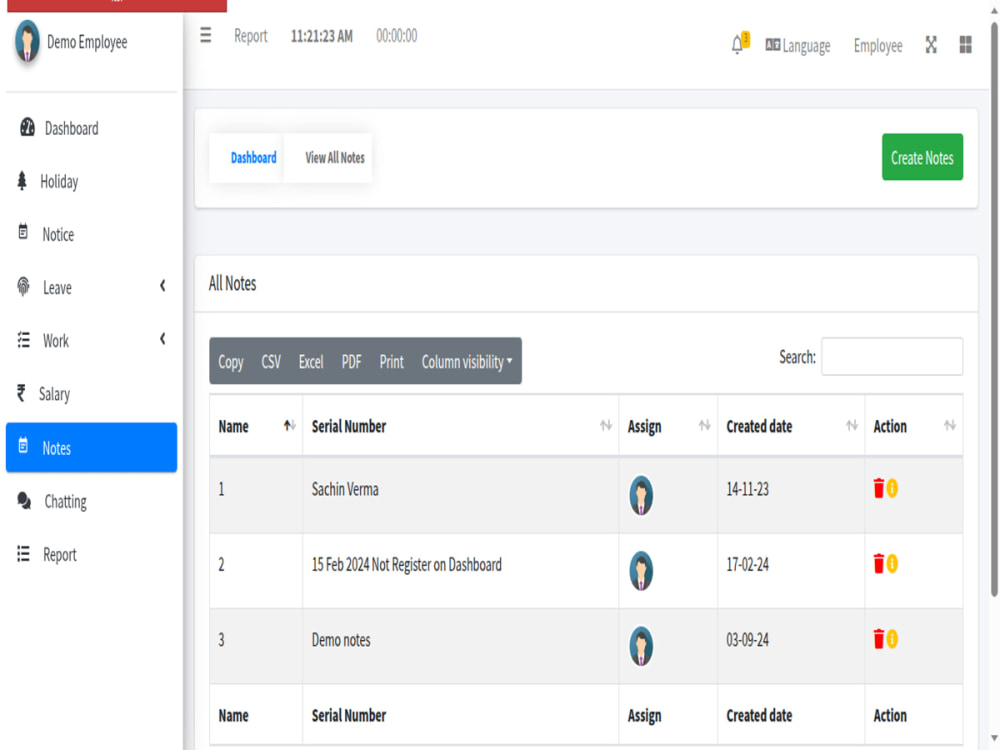Click the fullscreen expand icon
The width and height of the screenshot is (1000, 750).
click(931, 45)
